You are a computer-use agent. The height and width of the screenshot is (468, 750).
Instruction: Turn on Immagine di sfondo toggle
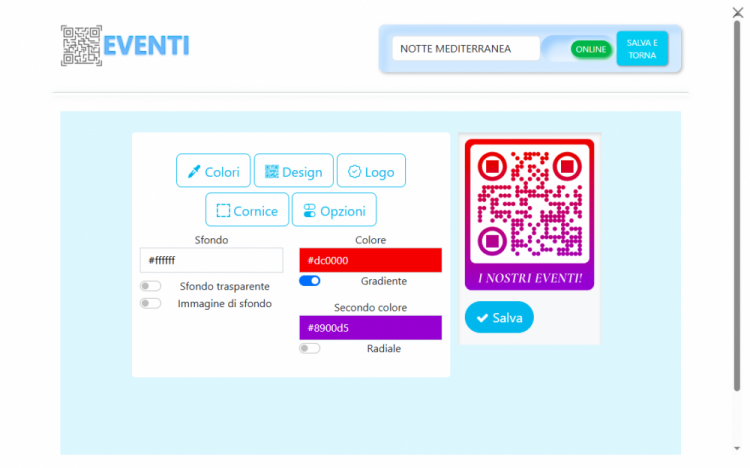150,303
